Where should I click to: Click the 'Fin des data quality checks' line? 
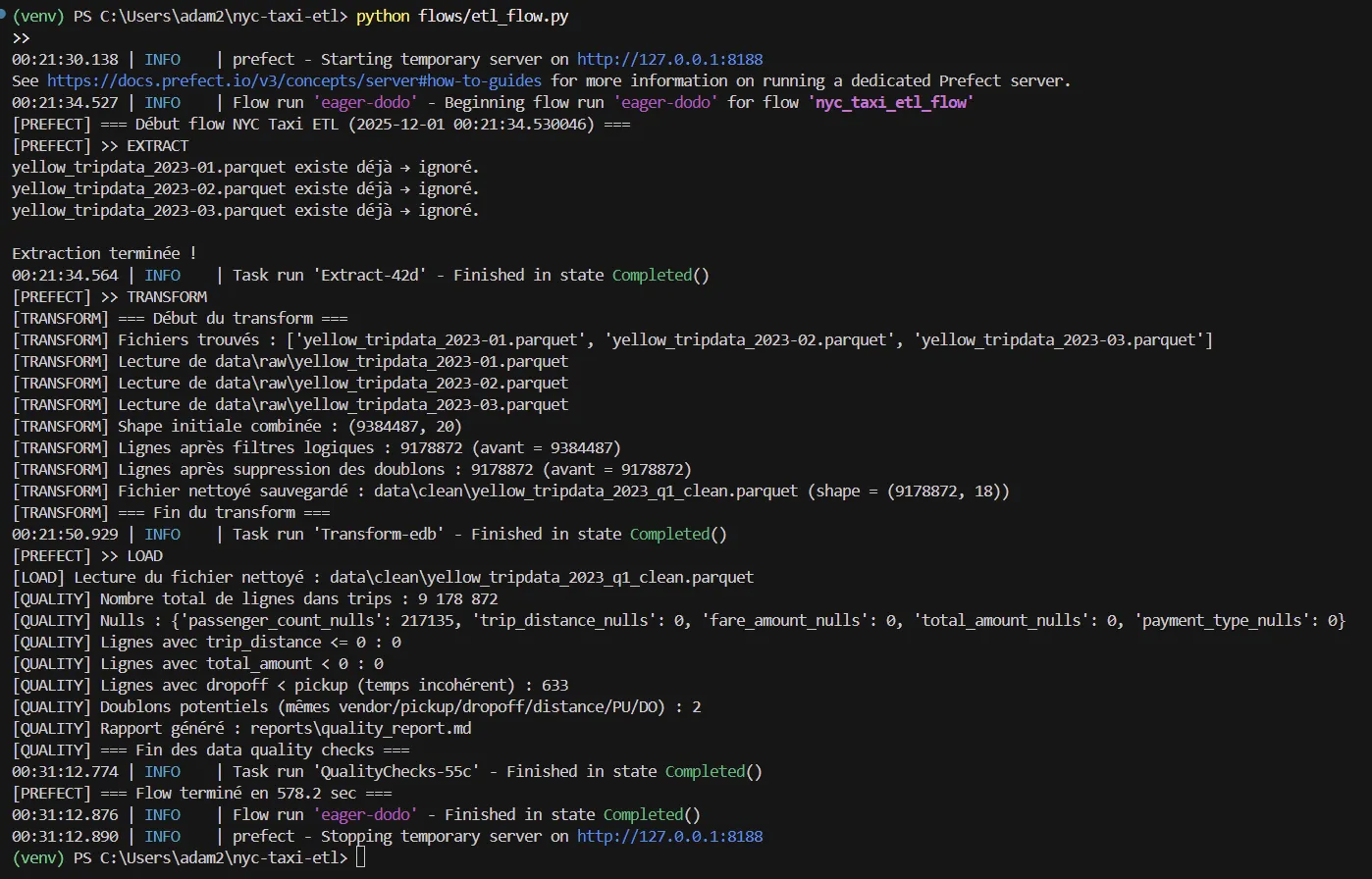click(x=210, y=750)
